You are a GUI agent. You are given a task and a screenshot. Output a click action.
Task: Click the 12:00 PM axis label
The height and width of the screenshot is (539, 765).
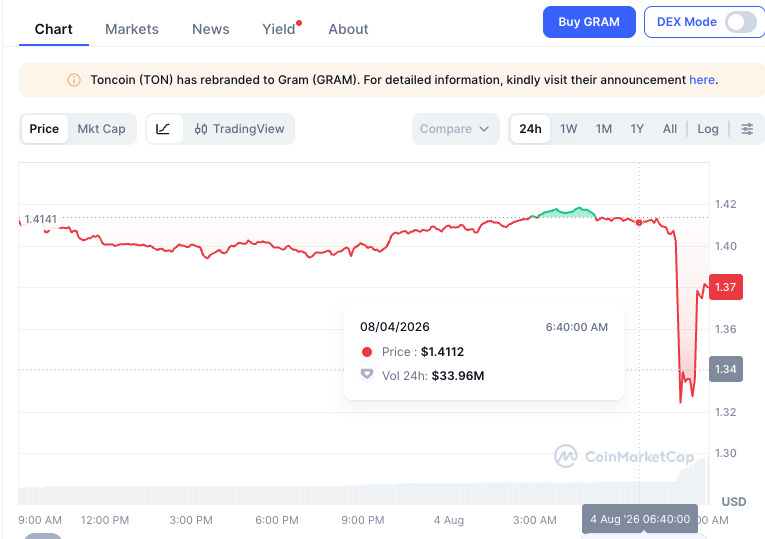tap(105, 520)
